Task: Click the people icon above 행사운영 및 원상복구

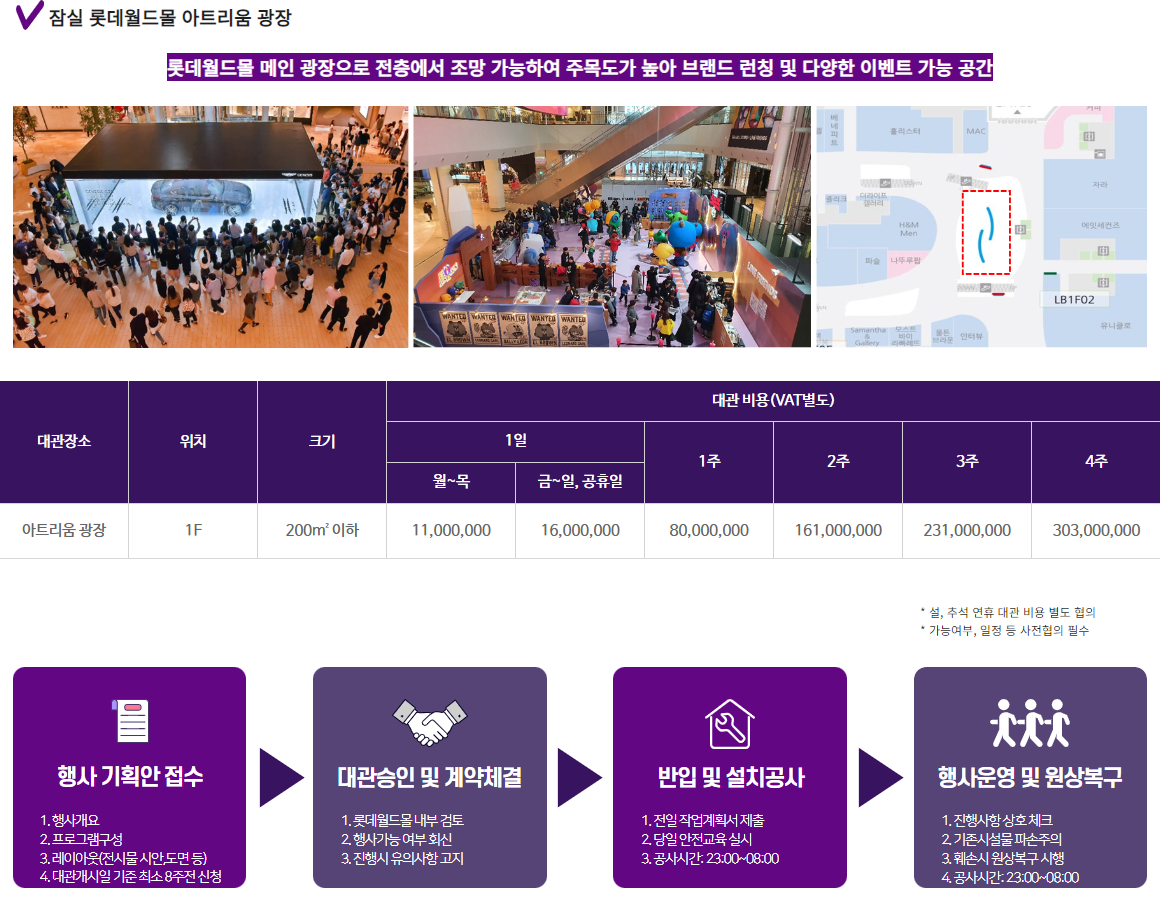Action: pos(1030,723)
